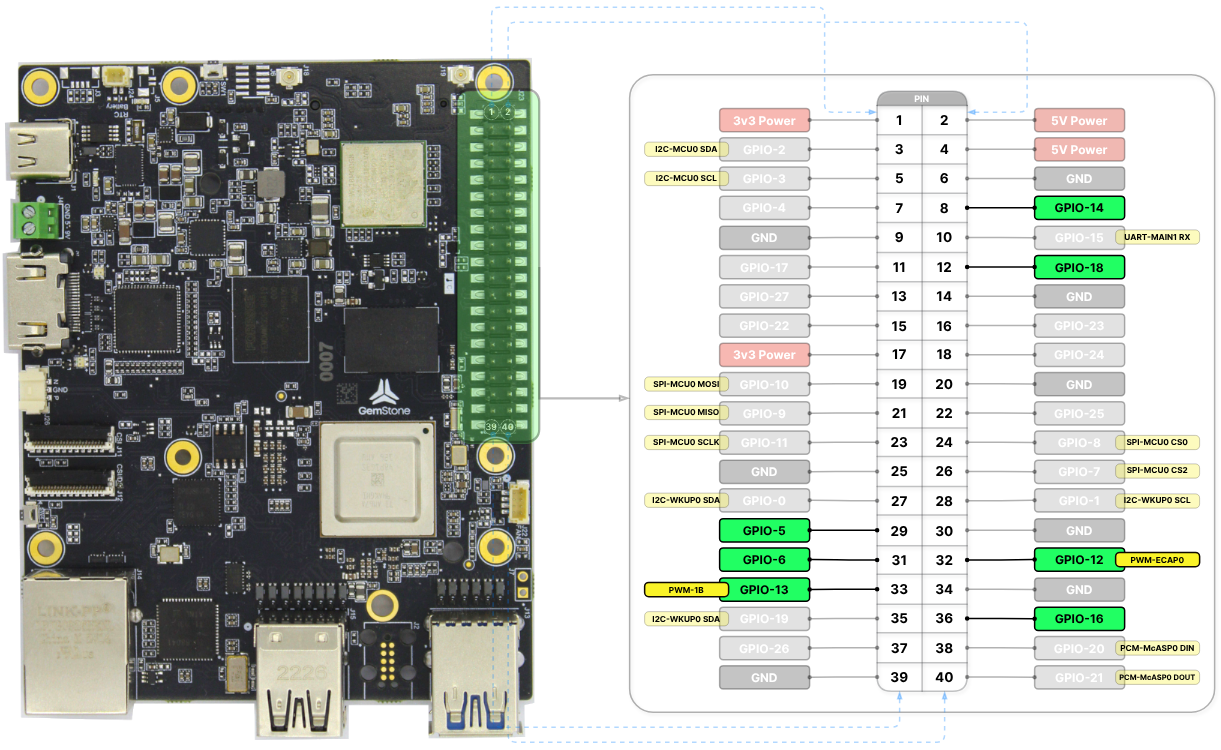Click the GPIO-24 label
The width and height of the screenshot is (1221, 750).
click(x=1079, y=354)
